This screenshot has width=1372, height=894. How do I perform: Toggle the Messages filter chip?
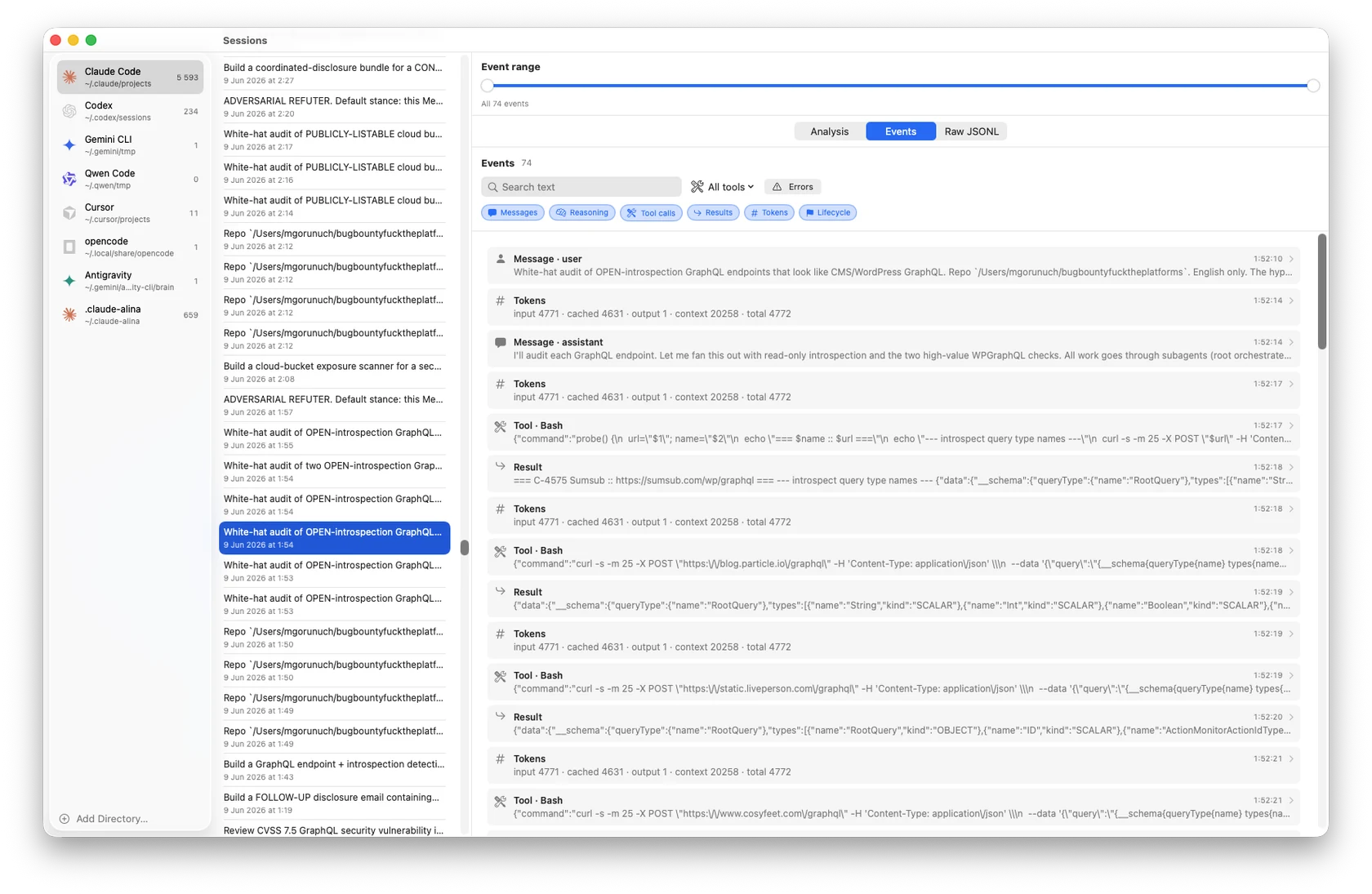click(x=513, y=212)
